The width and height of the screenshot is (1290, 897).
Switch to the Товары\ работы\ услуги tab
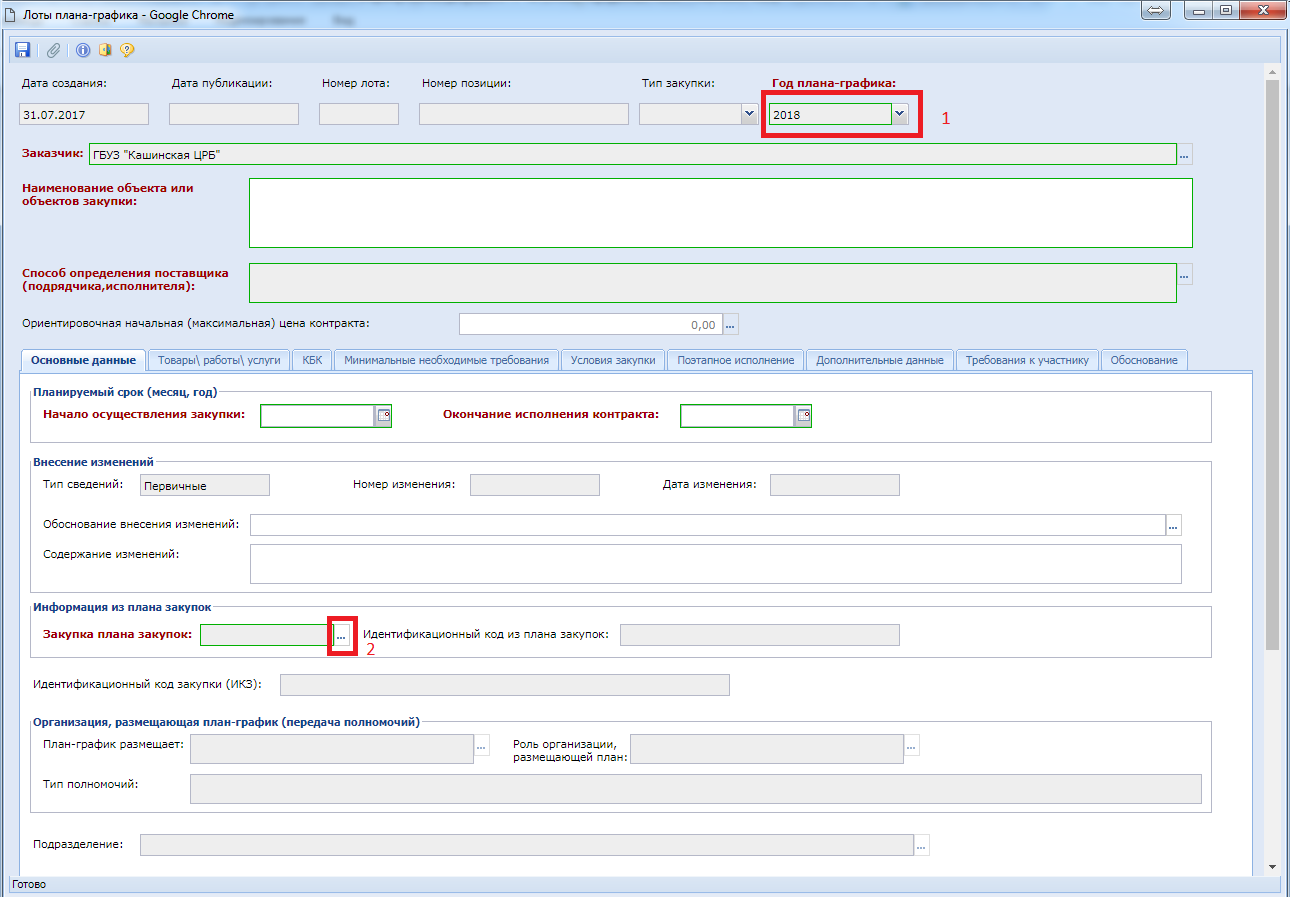[x=220, y=360]
